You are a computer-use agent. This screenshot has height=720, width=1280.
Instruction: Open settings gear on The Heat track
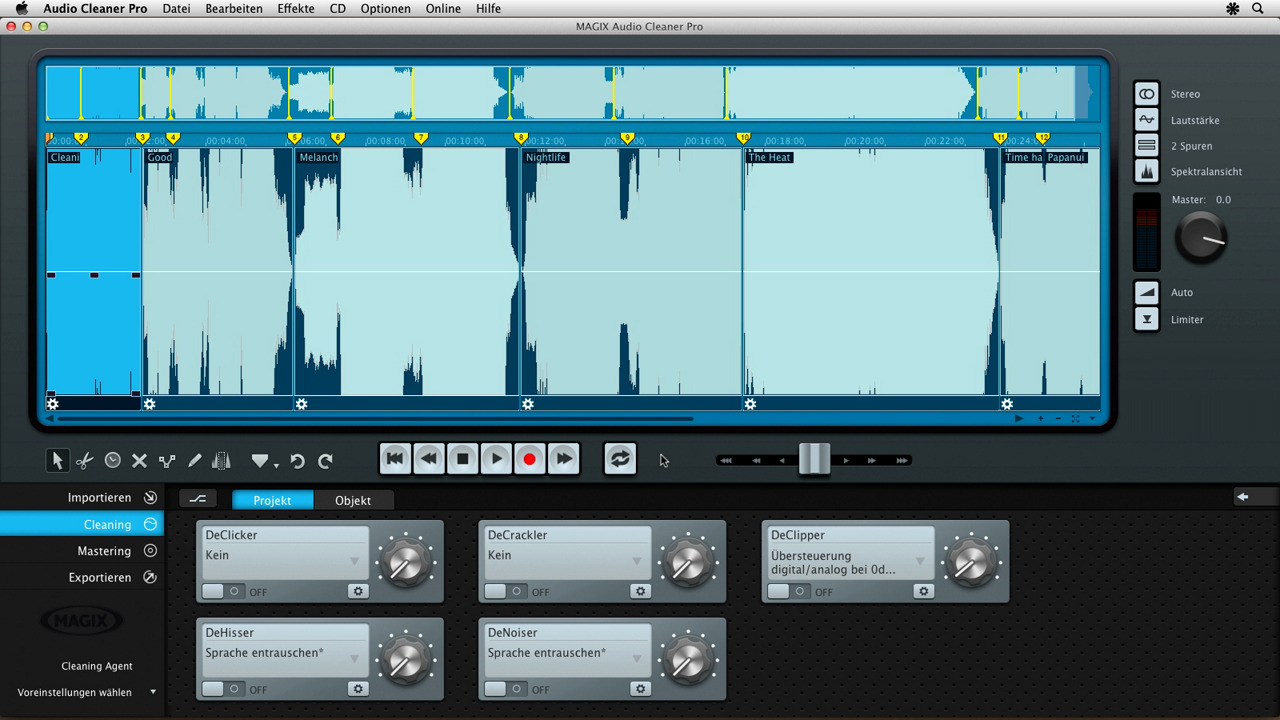(x=750, y=404)
